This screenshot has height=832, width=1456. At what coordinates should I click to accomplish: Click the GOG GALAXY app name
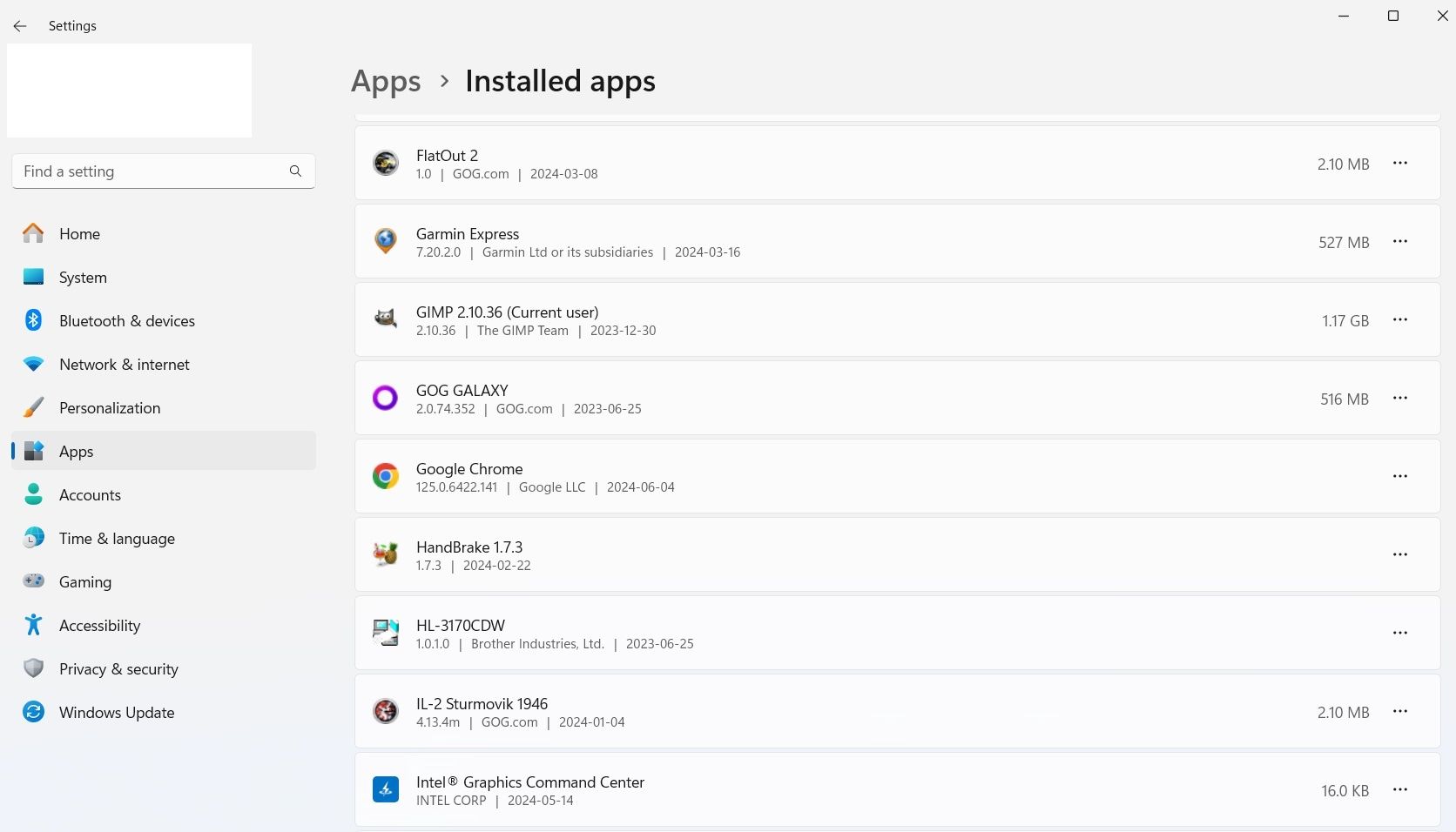click(x=462, y=391)
